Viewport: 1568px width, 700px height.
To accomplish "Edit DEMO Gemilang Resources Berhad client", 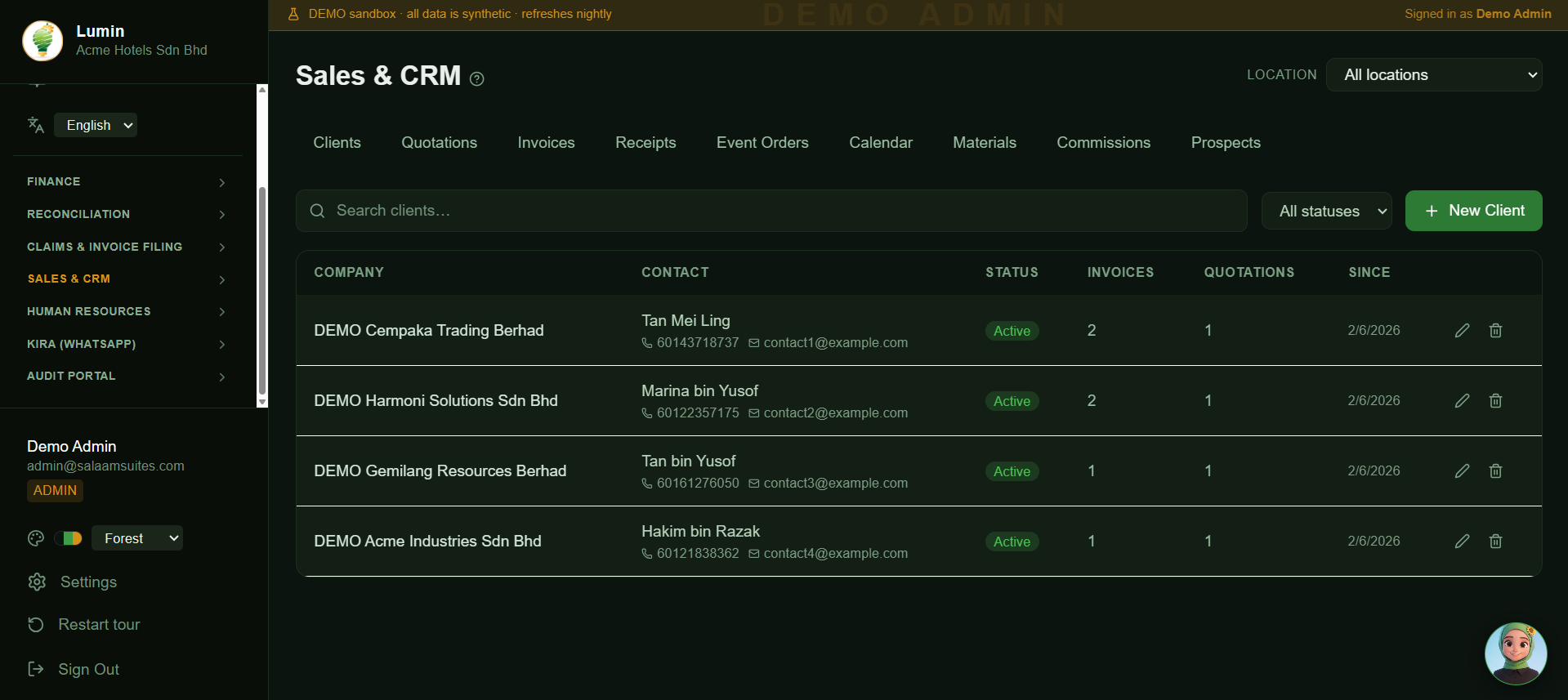I will 1462,470.
